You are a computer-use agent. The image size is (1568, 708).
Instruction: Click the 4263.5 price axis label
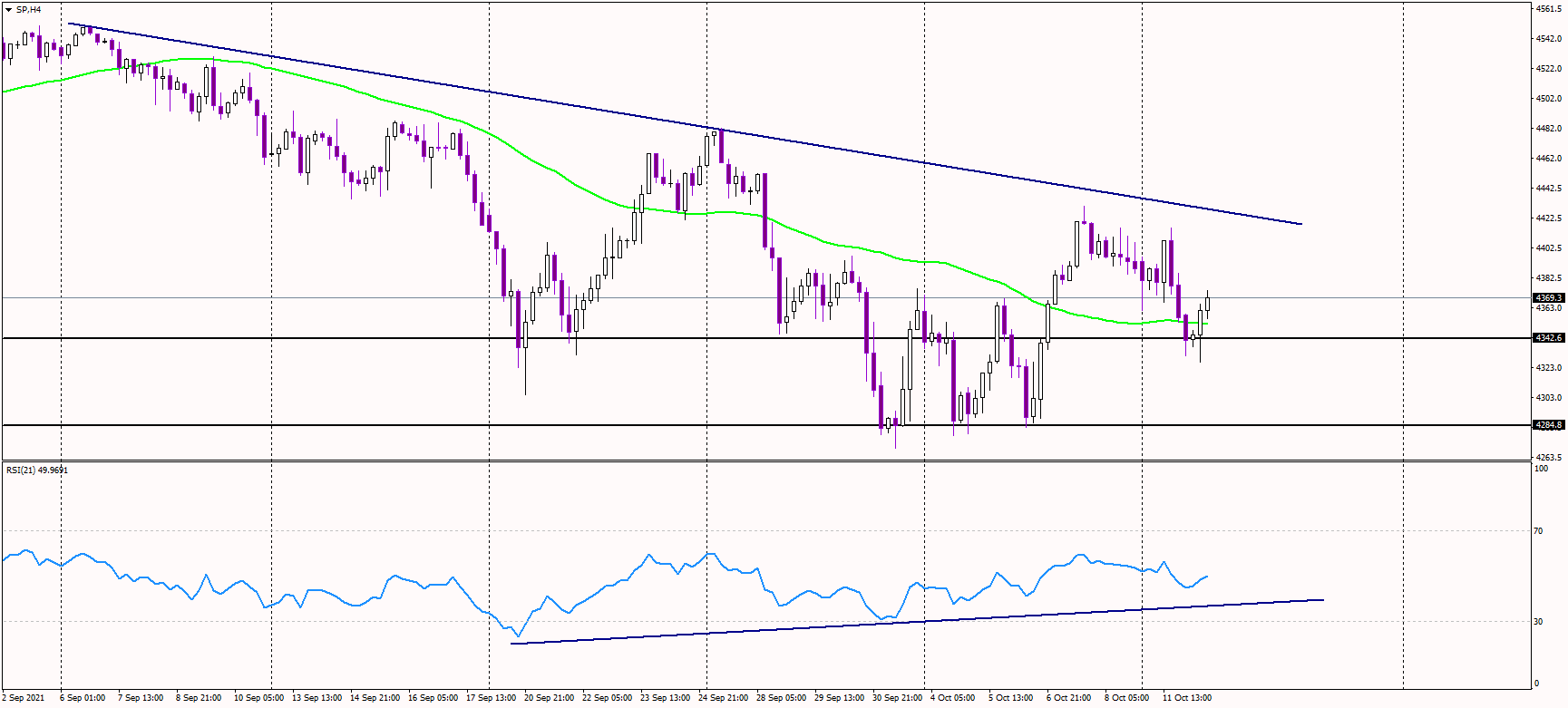pos(1549,458)
